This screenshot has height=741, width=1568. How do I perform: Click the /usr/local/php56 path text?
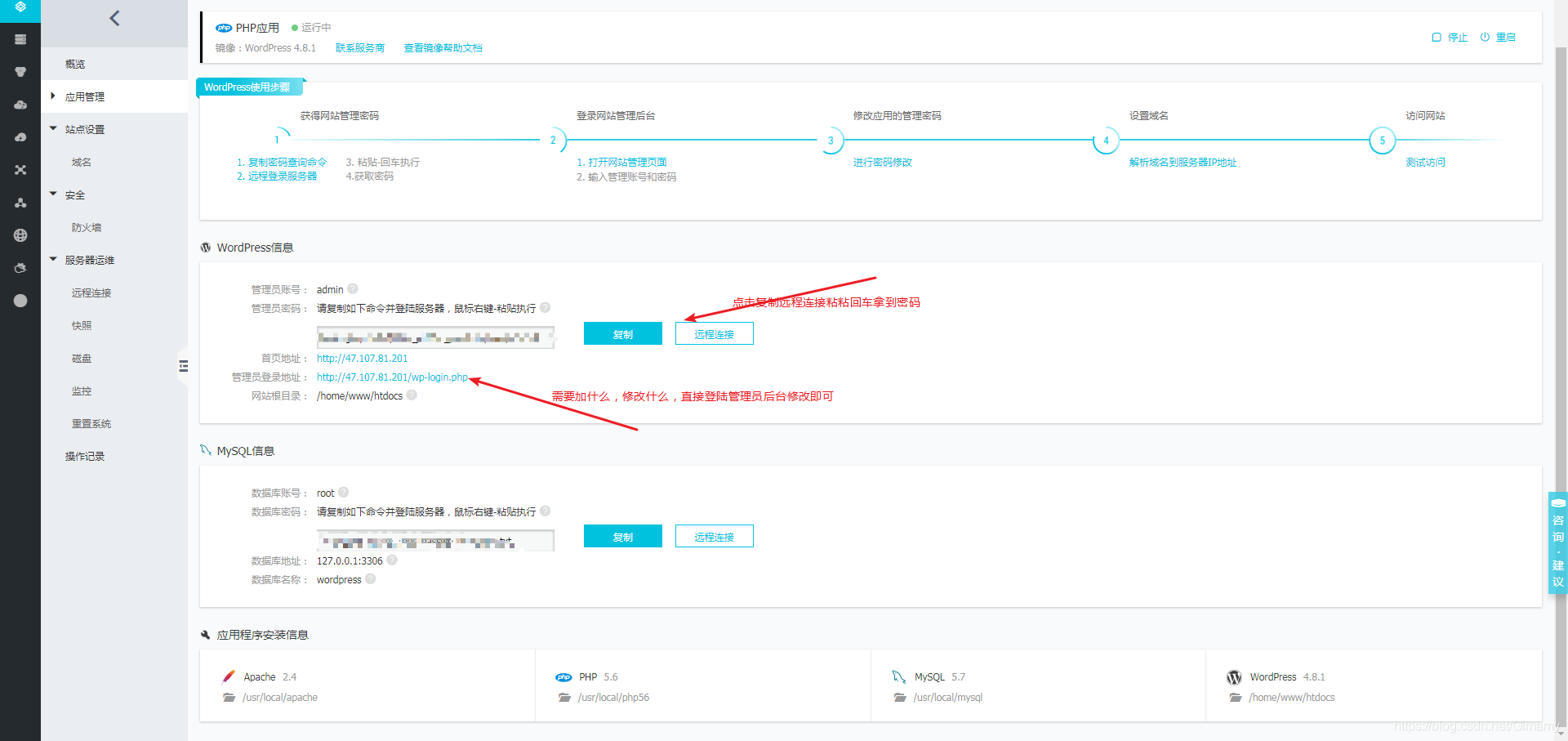613,698
